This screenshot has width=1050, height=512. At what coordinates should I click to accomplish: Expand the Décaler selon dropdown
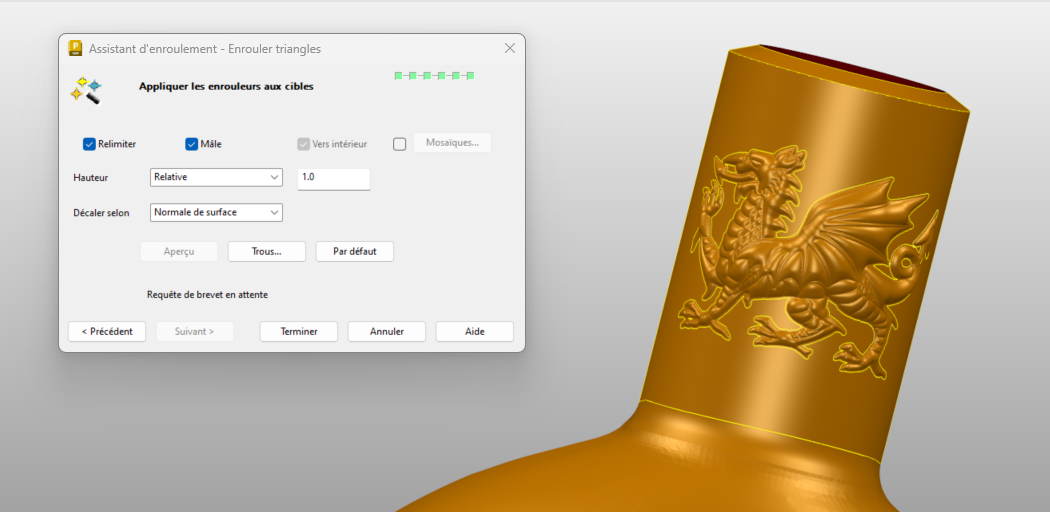click(x=216, y=212)
